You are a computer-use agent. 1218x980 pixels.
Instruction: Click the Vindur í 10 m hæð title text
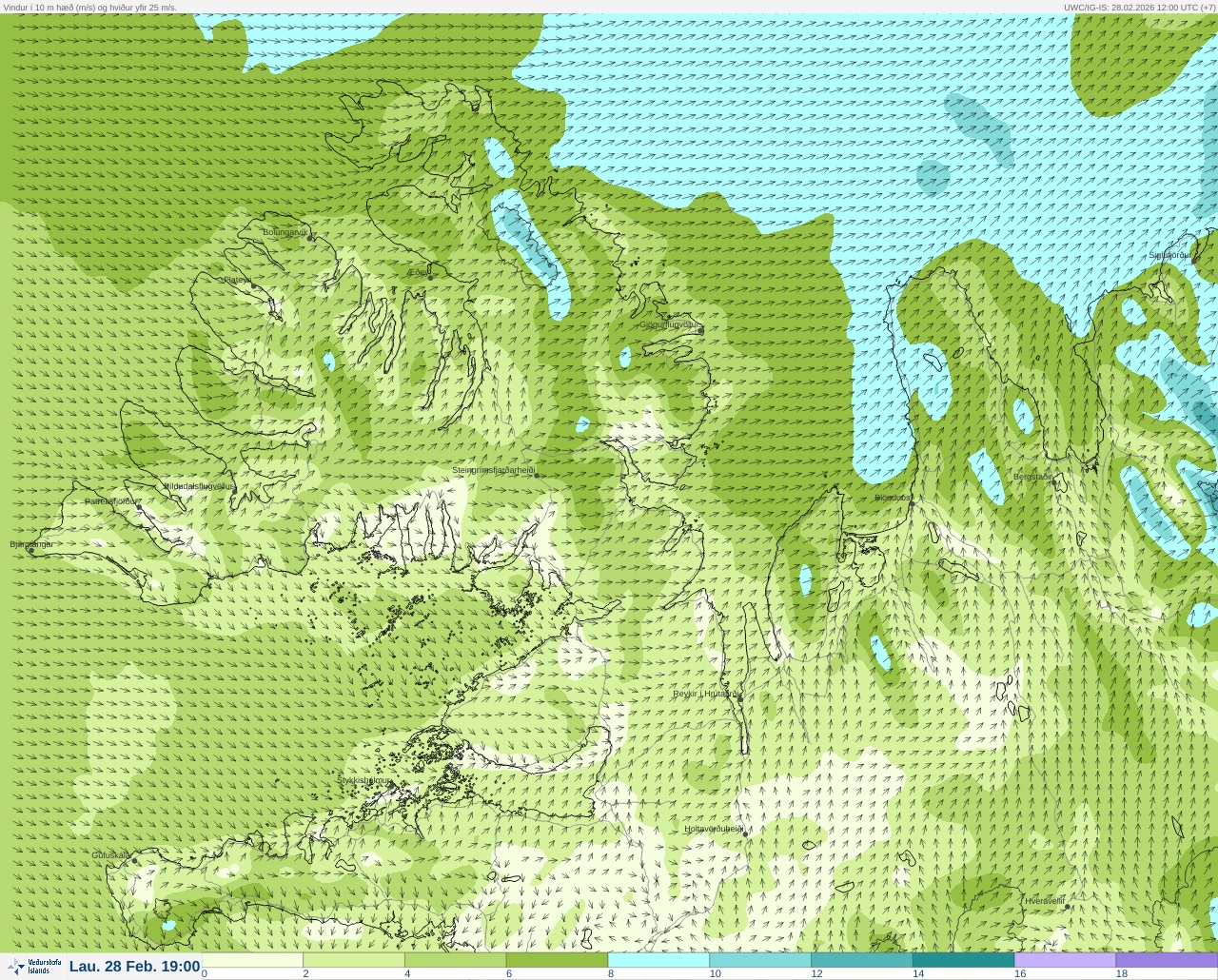[x=89, y=7]
